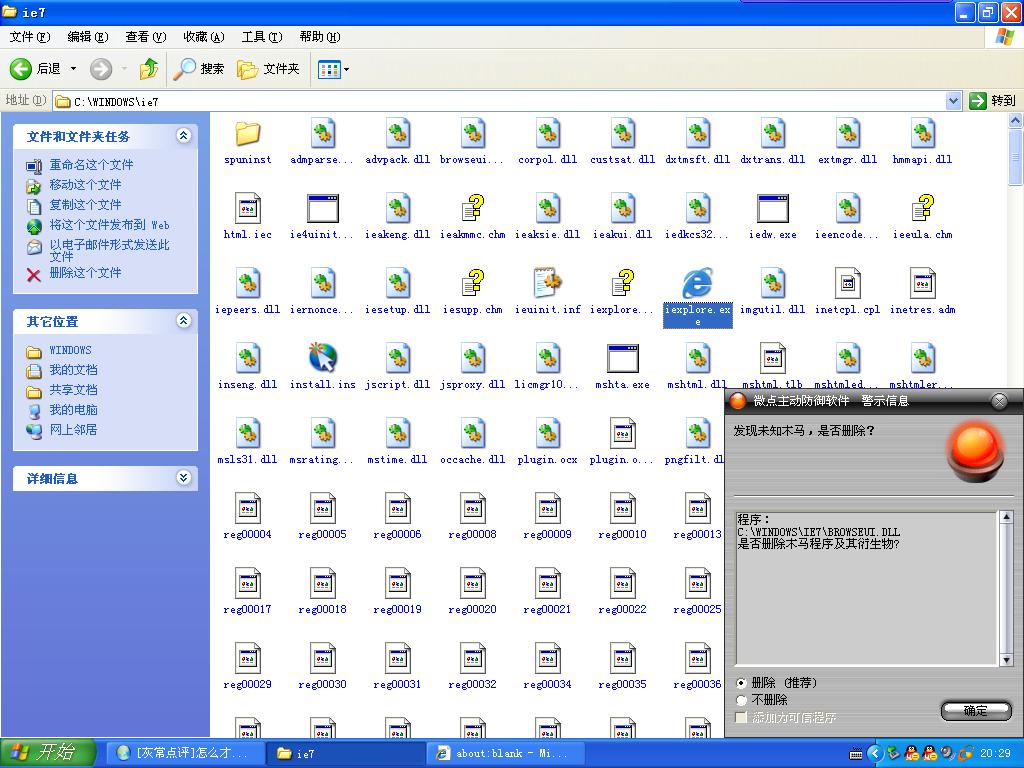Viewport: 1024px width, 768px height.
Task: Select the advpack.dll file icon
Action: [398, 134]
